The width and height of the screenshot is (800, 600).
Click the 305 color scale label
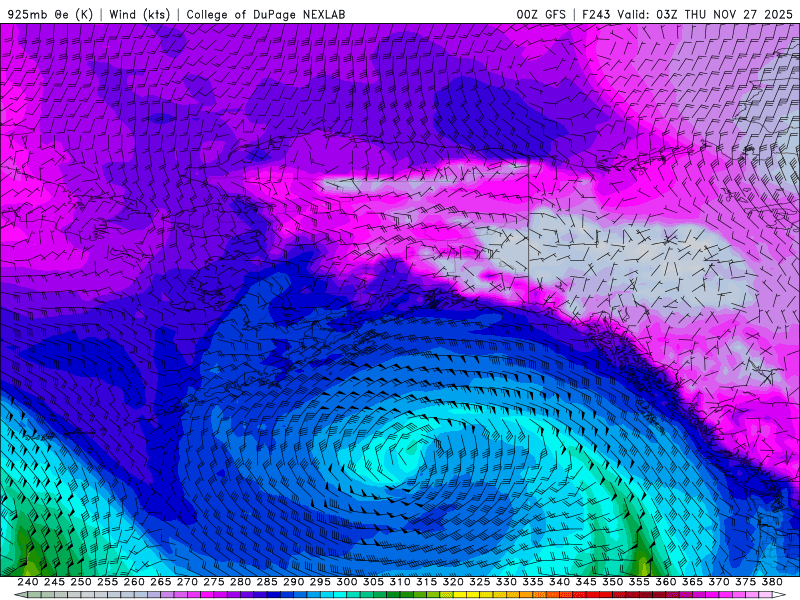tap(373, 582)
